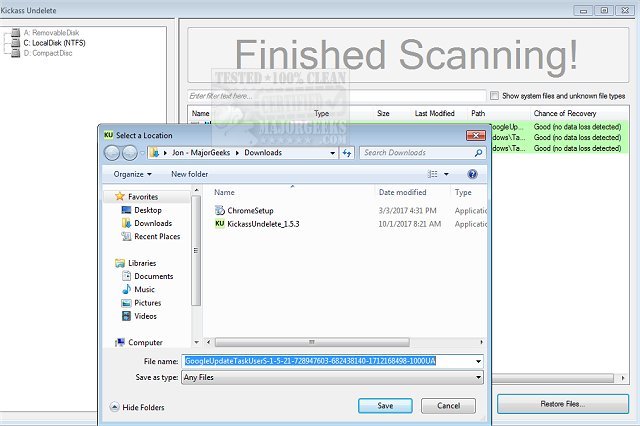Viewport: 640px width, 426px height.
Task: Sort file list by Name column
Action: pyautogui.click(x=224, y=192)
